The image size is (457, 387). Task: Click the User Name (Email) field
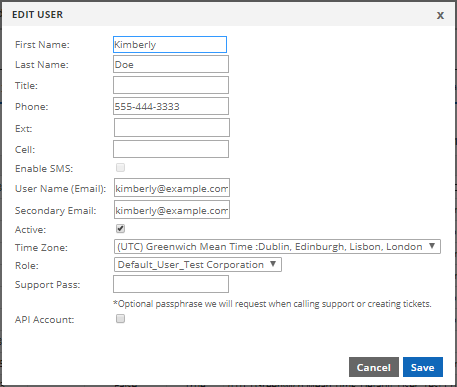(172, 188)
